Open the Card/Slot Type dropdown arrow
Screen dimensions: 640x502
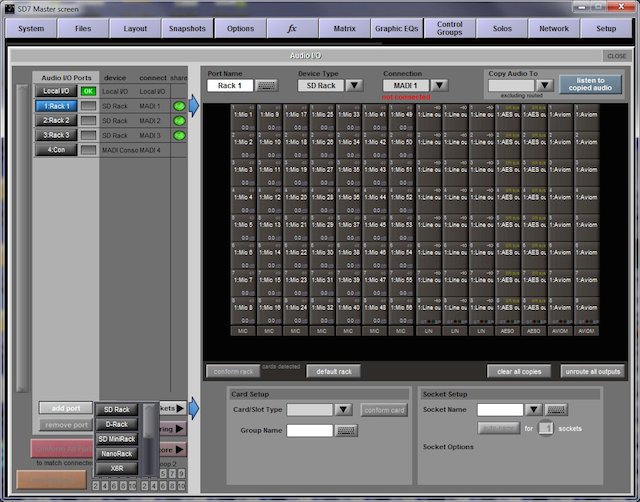pyautogui.click(x=343, y=409)
